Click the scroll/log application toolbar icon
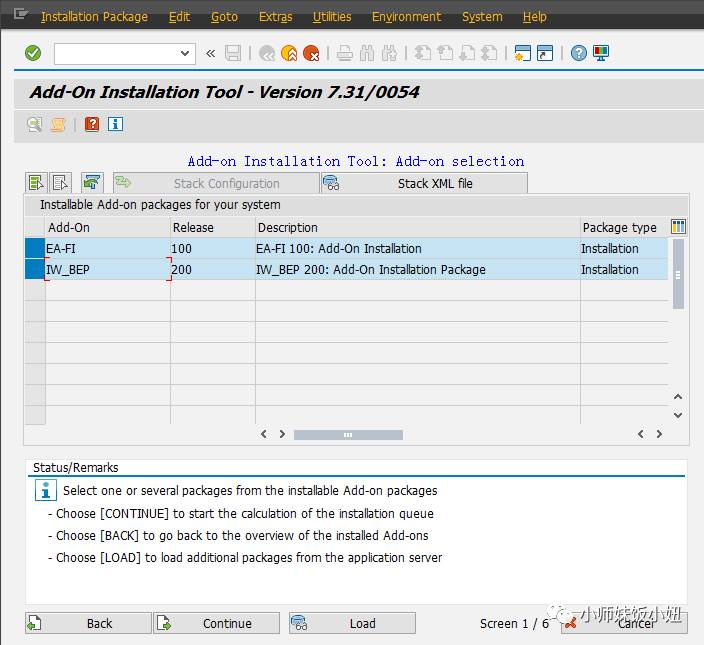 57,124
